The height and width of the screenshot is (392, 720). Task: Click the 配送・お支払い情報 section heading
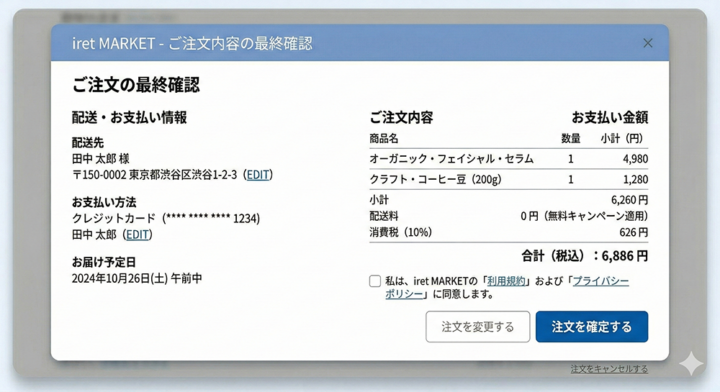point(129,118)
